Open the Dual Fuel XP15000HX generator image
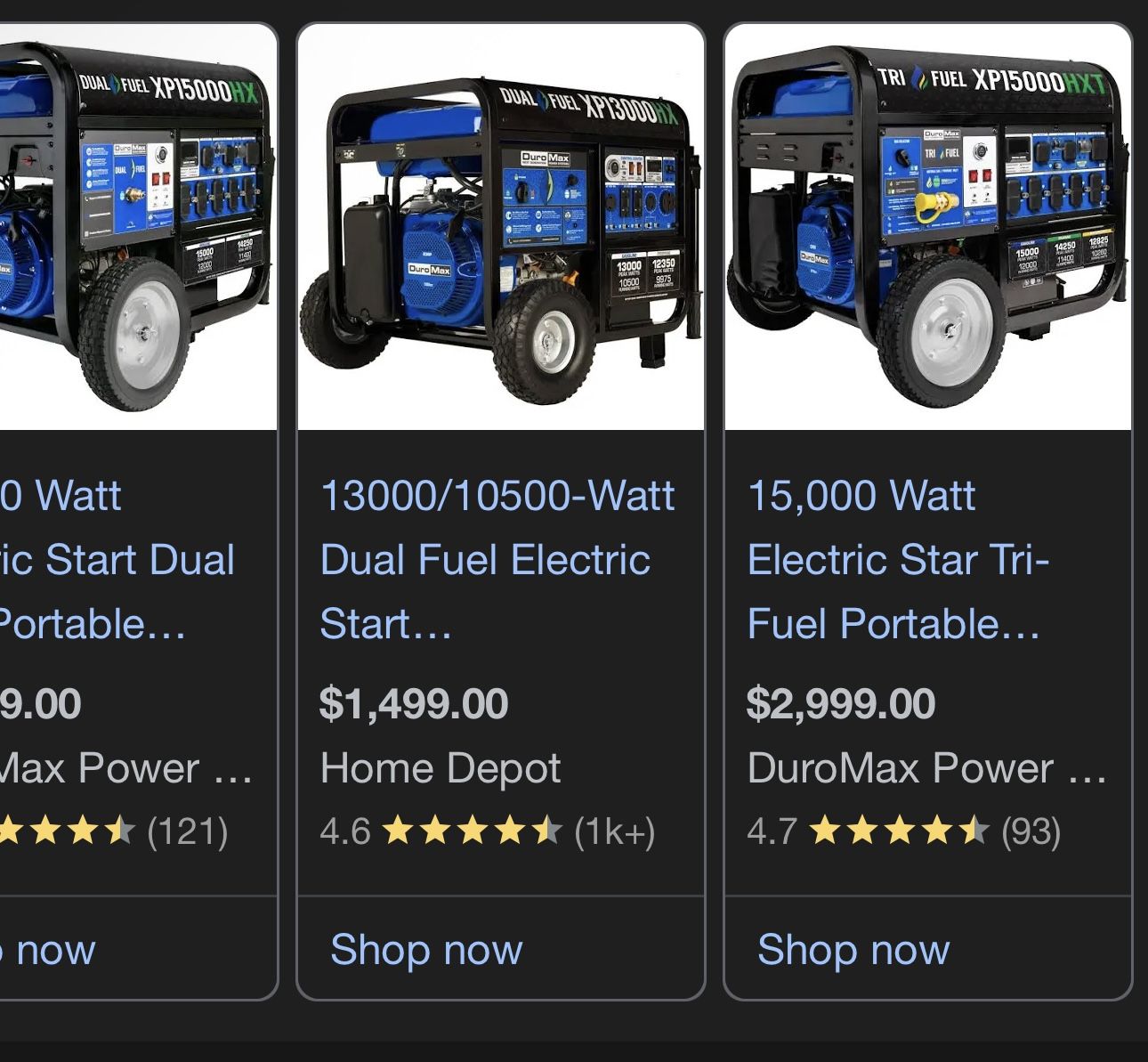Viewport: 1148px width, 1062px height. click(138, 227)
